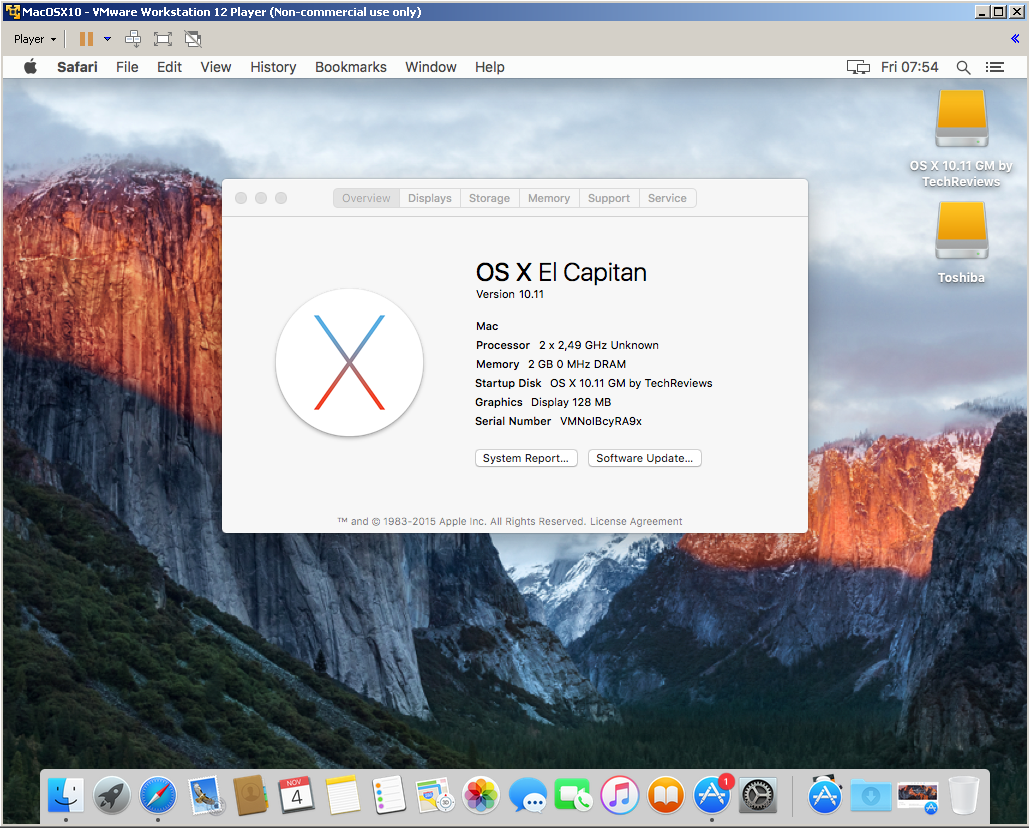Launch Launchpad rocket icon in dock
The height and width of the screenshot is (828, 1029).
112,795
